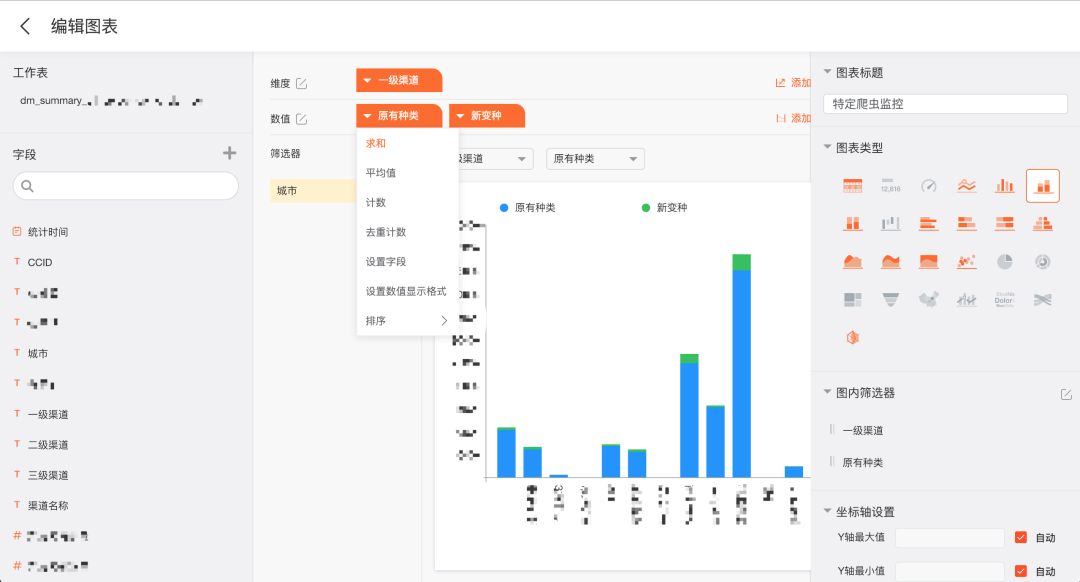Select the stacked horizontal bar chart type

click(x=966, y=223)
